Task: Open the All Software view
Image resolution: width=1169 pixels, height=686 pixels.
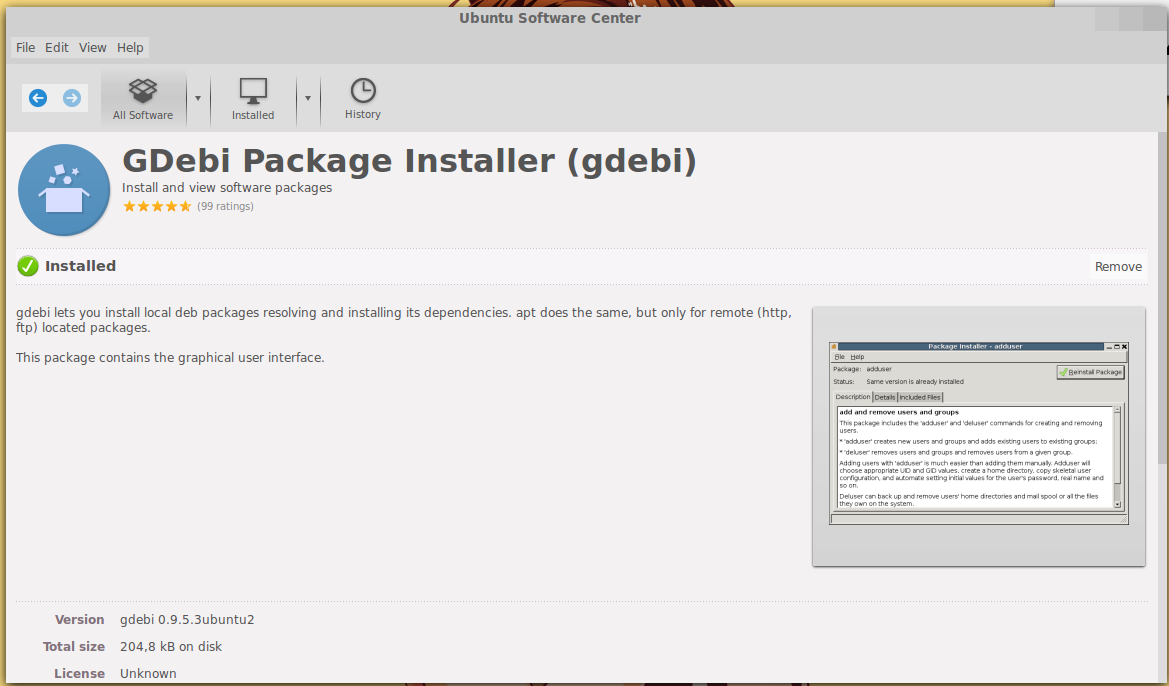Action: click(142, 98)
